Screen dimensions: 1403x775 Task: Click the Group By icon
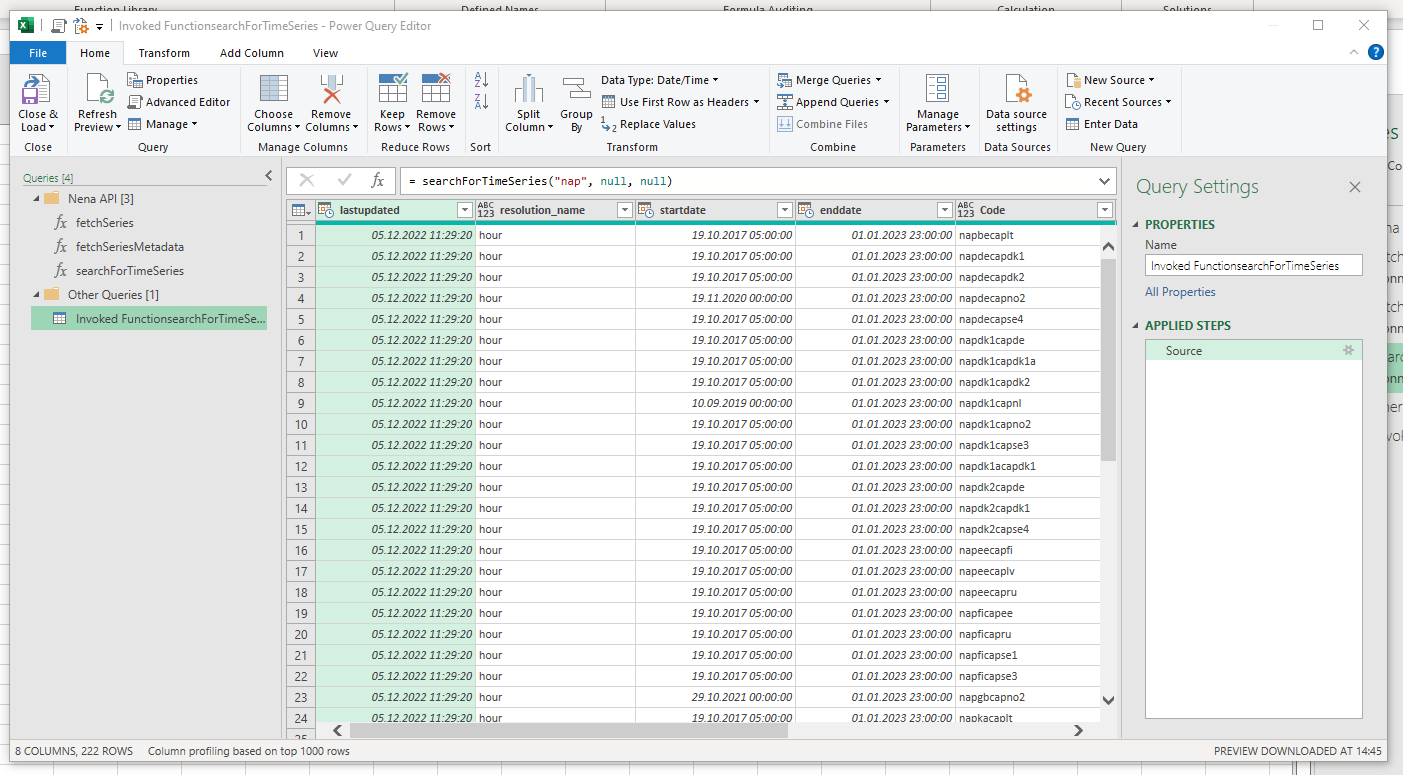[576, 88]
